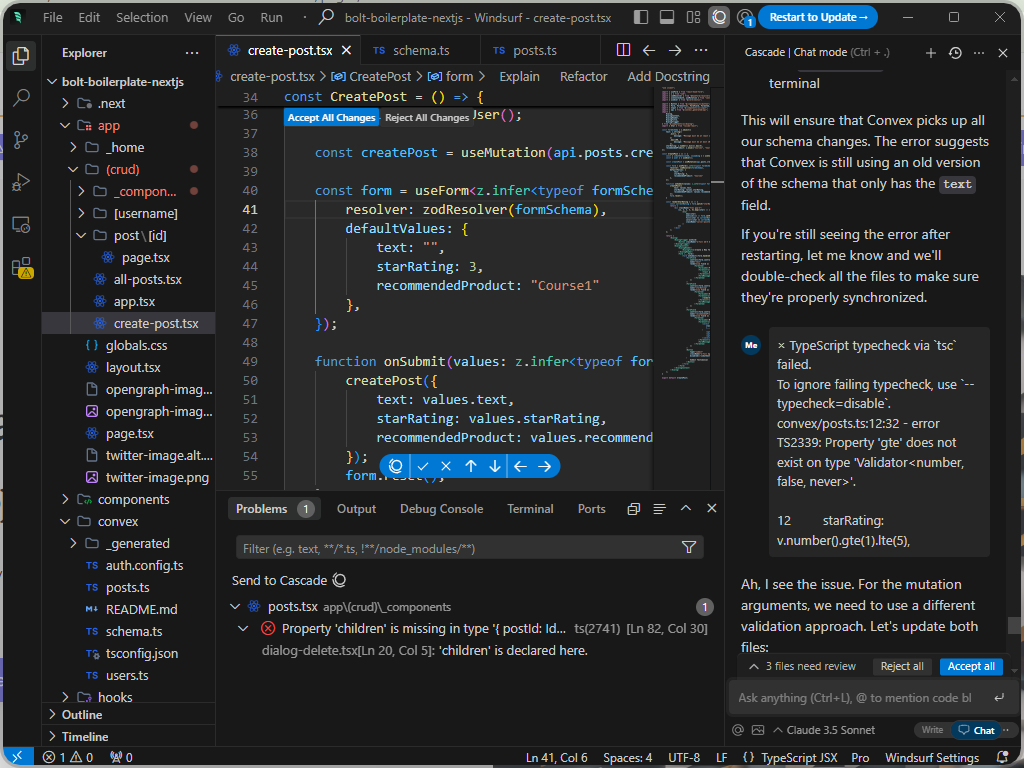1024x768 pixels.
Task: Open the Source Control view
Action: (x=21, y=140)
